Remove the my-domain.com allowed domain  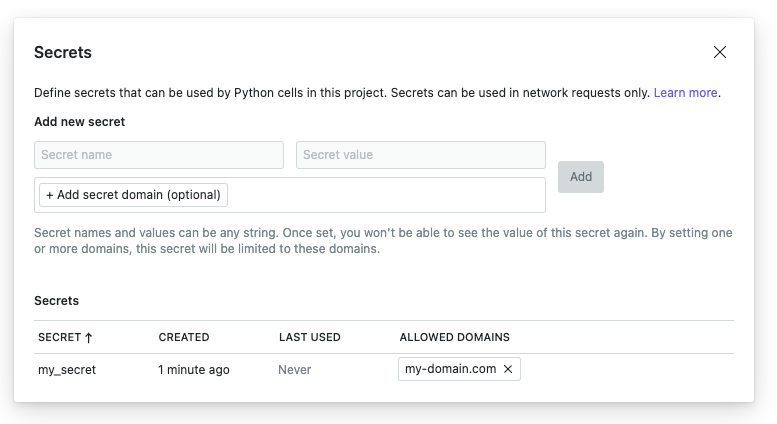[508, 370]
